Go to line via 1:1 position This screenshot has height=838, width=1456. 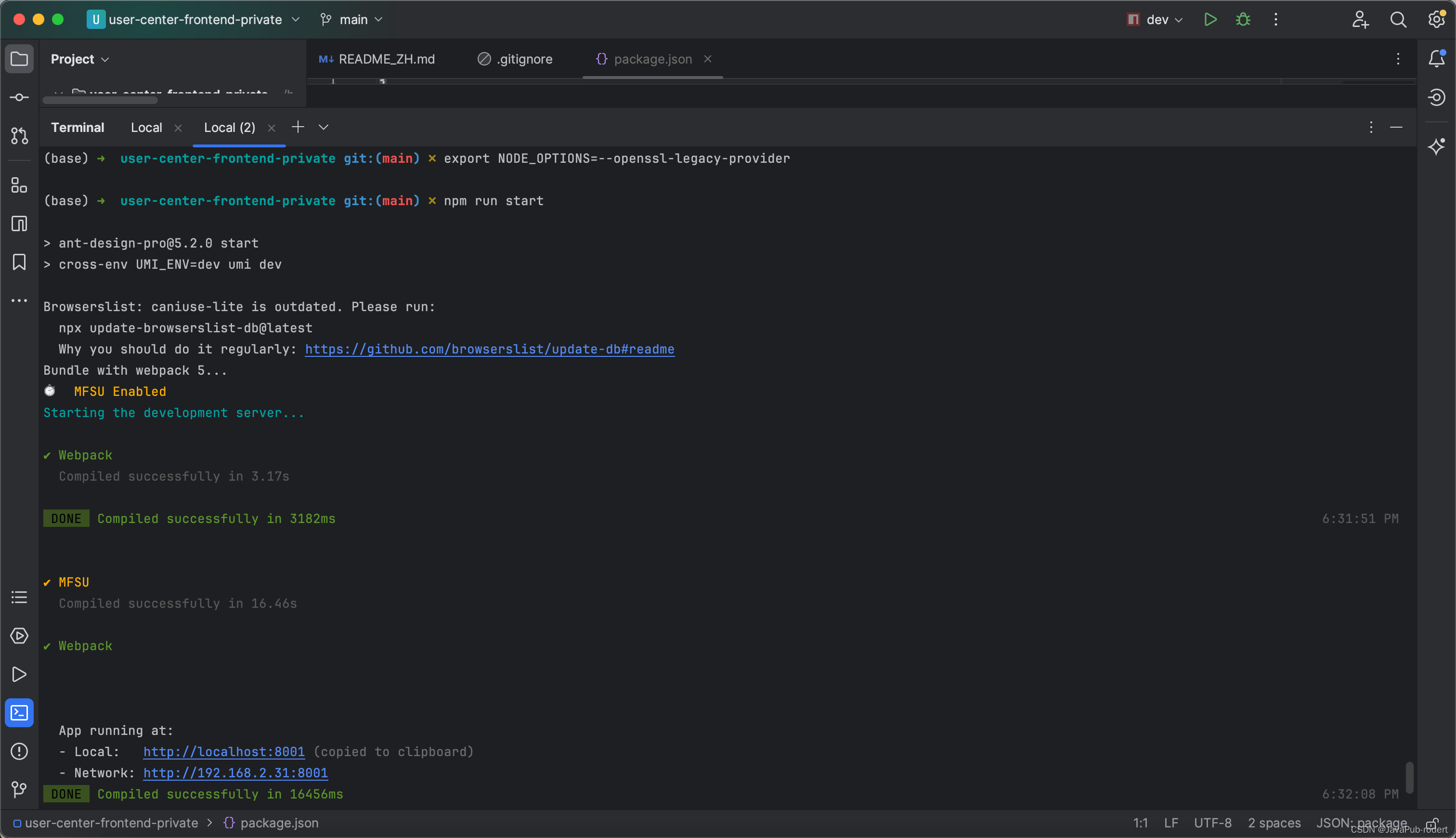(x=1140, y=823)
